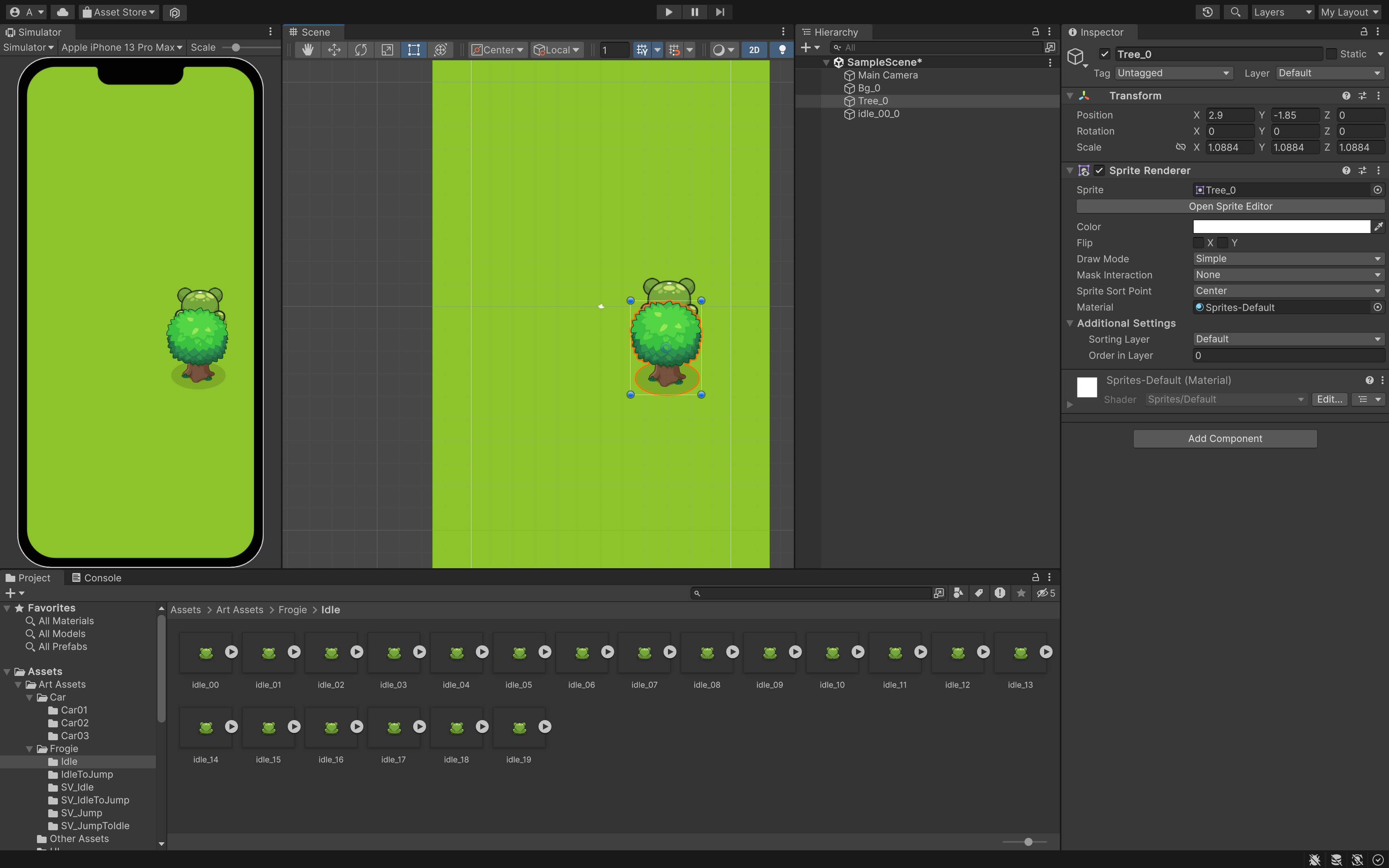Open the My Layout menu
The height and width of the screenshot is (868, 1389).
pos(1350,12)
